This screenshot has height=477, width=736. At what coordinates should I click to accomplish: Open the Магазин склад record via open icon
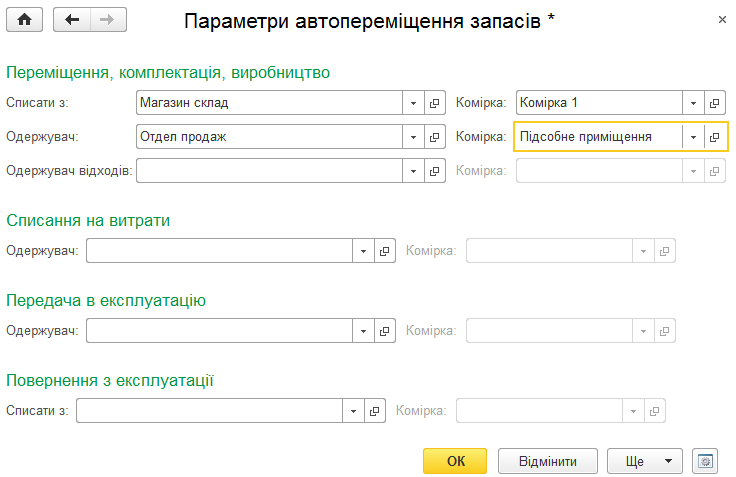click(x=435, y=103)
